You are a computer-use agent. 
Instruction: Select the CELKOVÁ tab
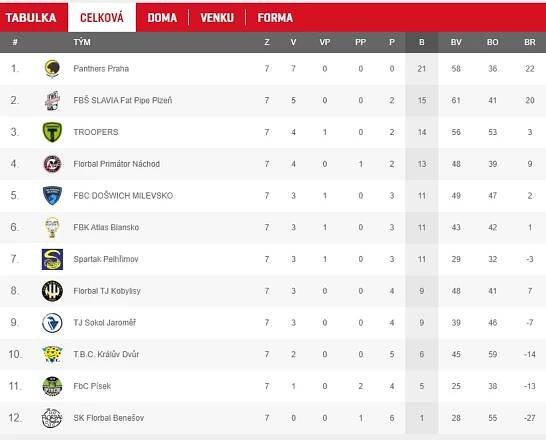coord(102,17)
